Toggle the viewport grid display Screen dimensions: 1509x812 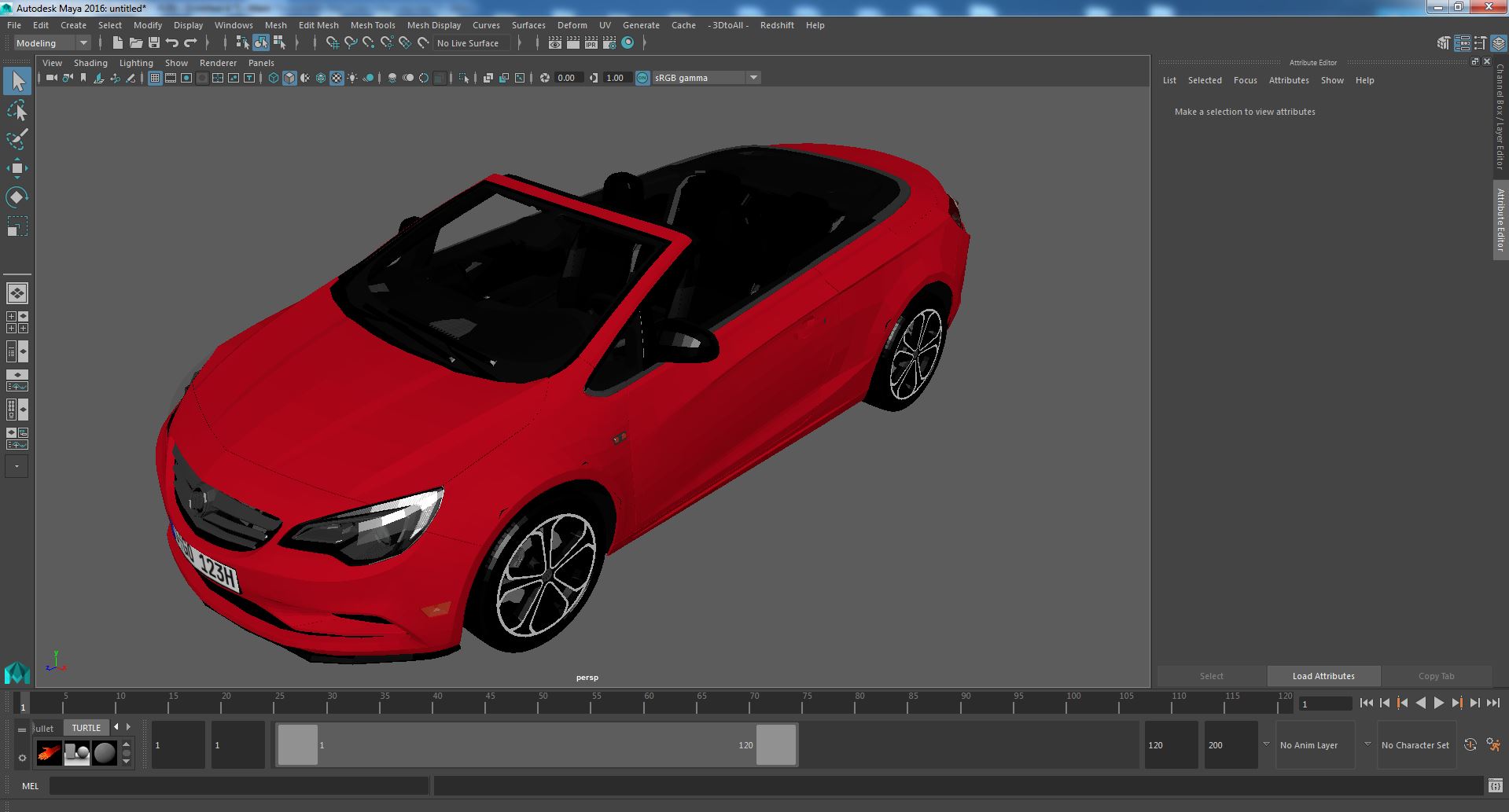(x=155, y=78)
